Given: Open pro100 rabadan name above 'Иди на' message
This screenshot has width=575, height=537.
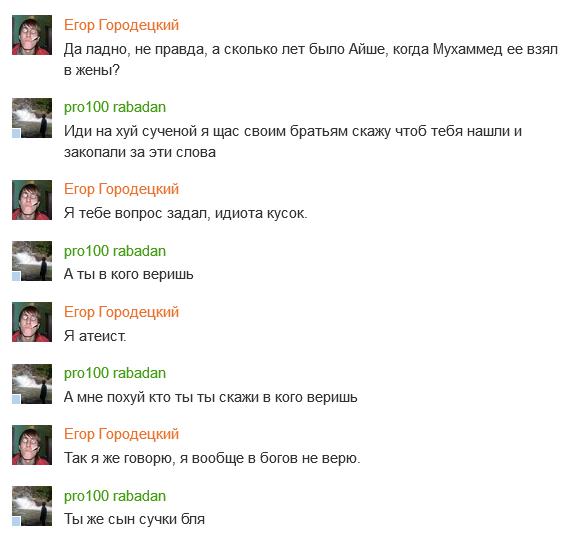Looking at the screenshot, I should [x=115, y=107].
